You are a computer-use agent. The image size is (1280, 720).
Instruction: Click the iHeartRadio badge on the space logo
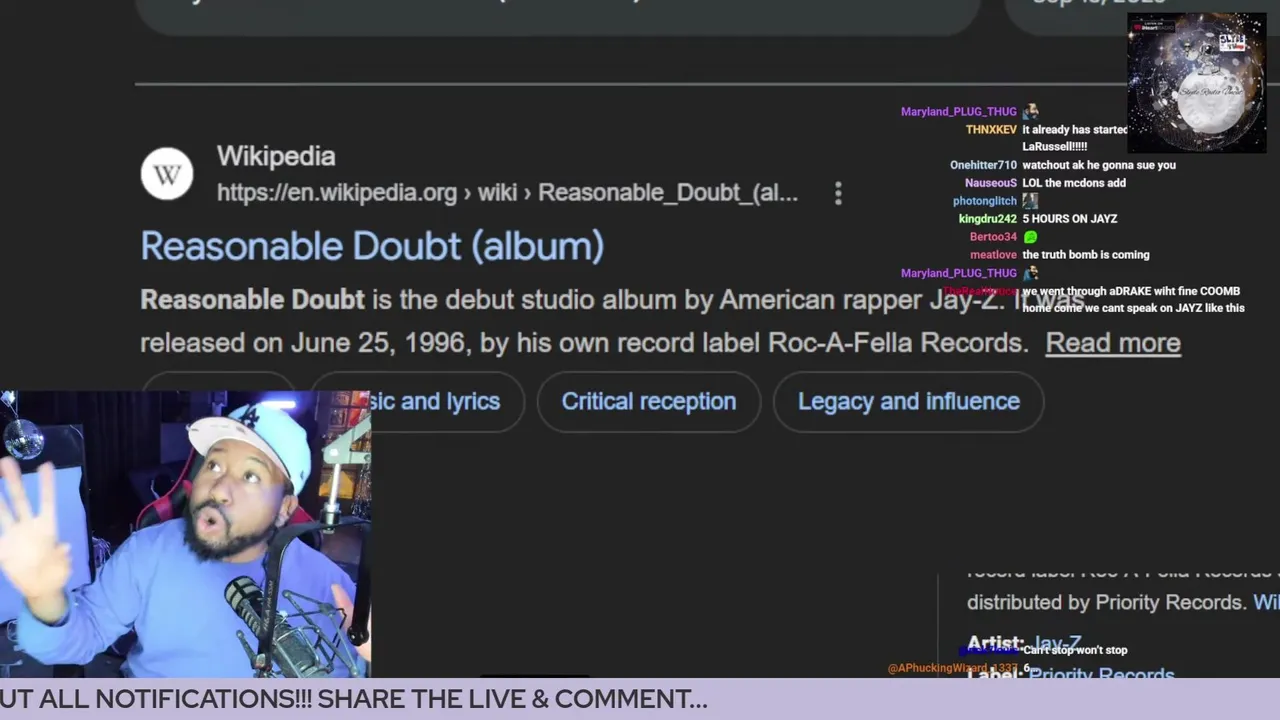1155,25
